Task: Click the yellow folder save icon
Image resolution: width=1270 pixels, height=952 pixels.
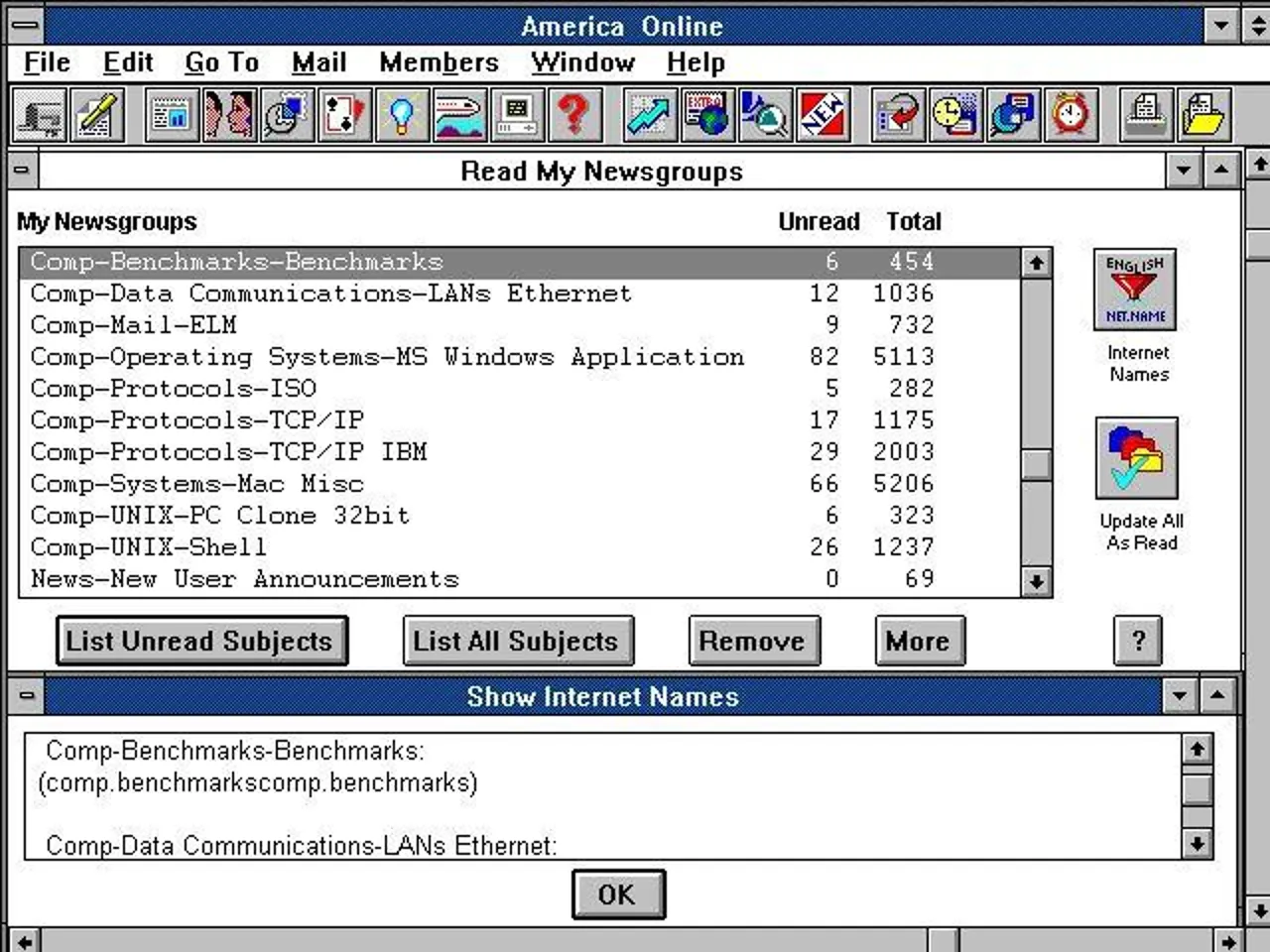Action: [1204, 115]
